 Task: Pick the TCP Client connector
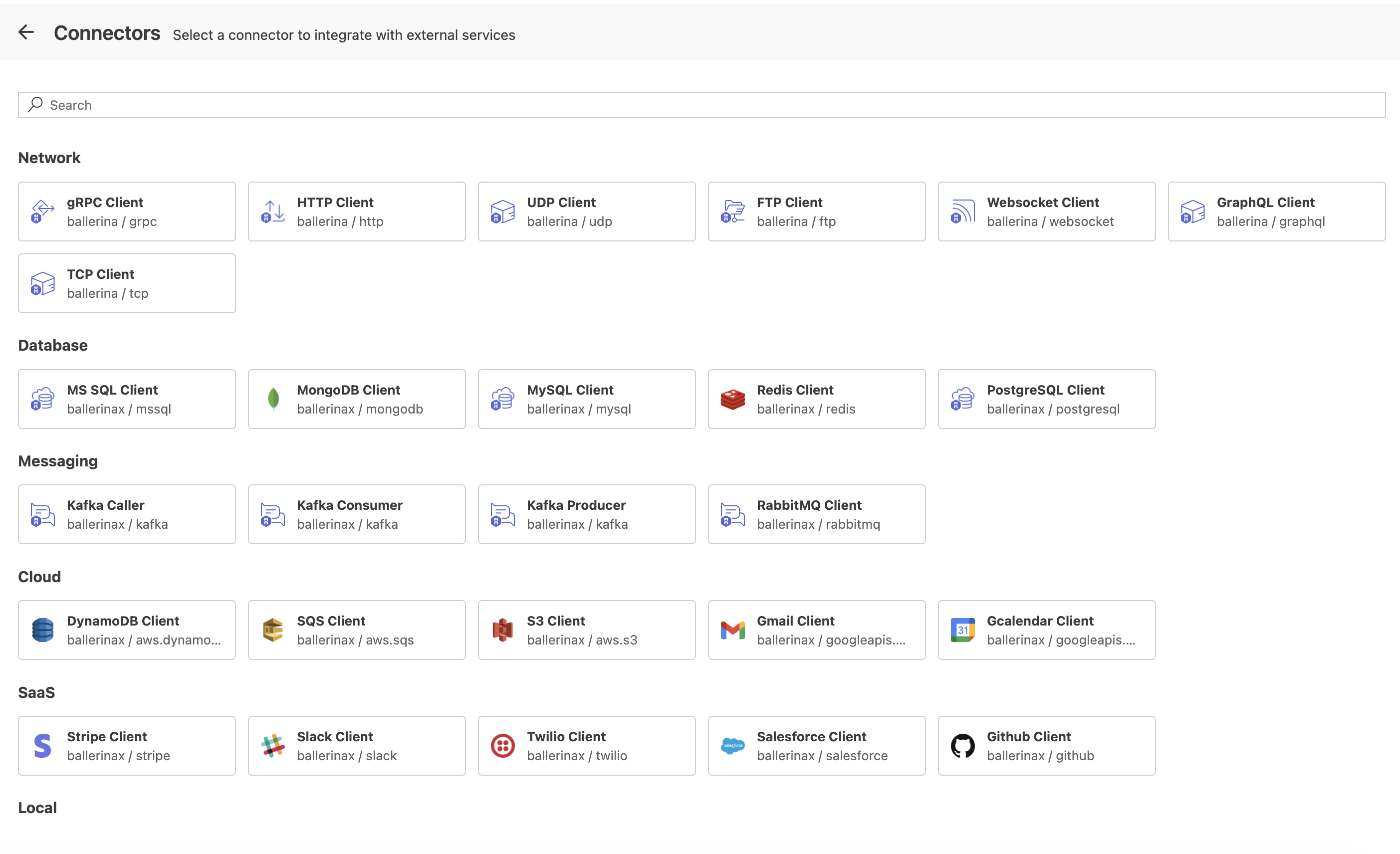(127, 283)
